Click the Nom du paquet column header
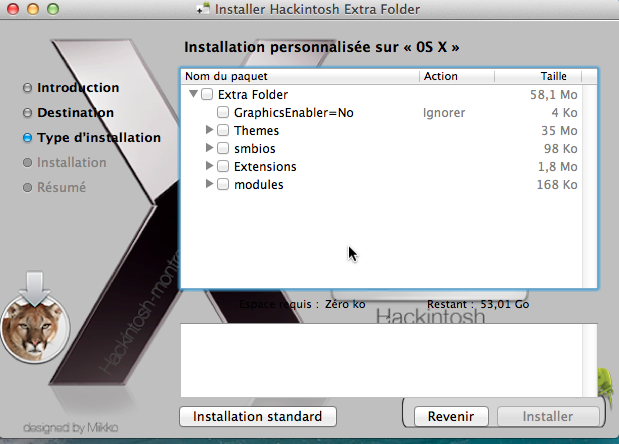The height and width of the screenshot is (444, 619). (x=300, y=76)
